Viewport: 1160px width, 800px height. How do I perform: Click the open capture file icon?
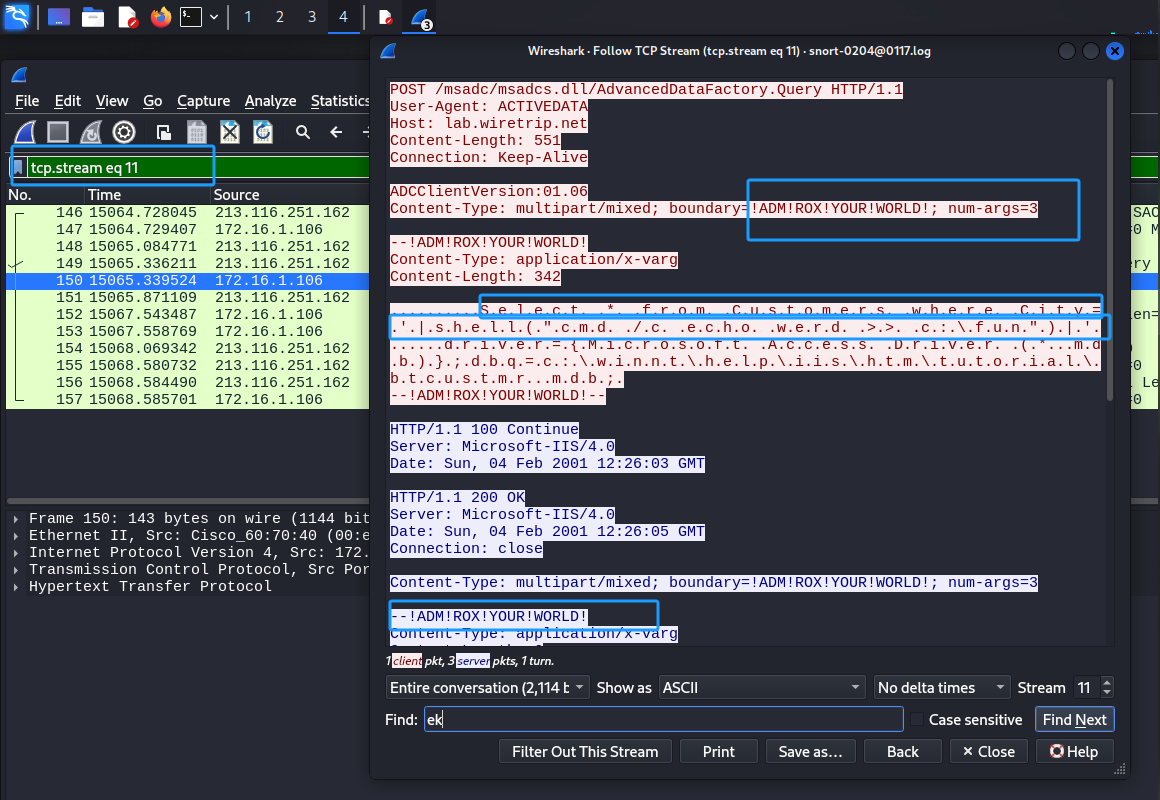[x=163, y=132]
